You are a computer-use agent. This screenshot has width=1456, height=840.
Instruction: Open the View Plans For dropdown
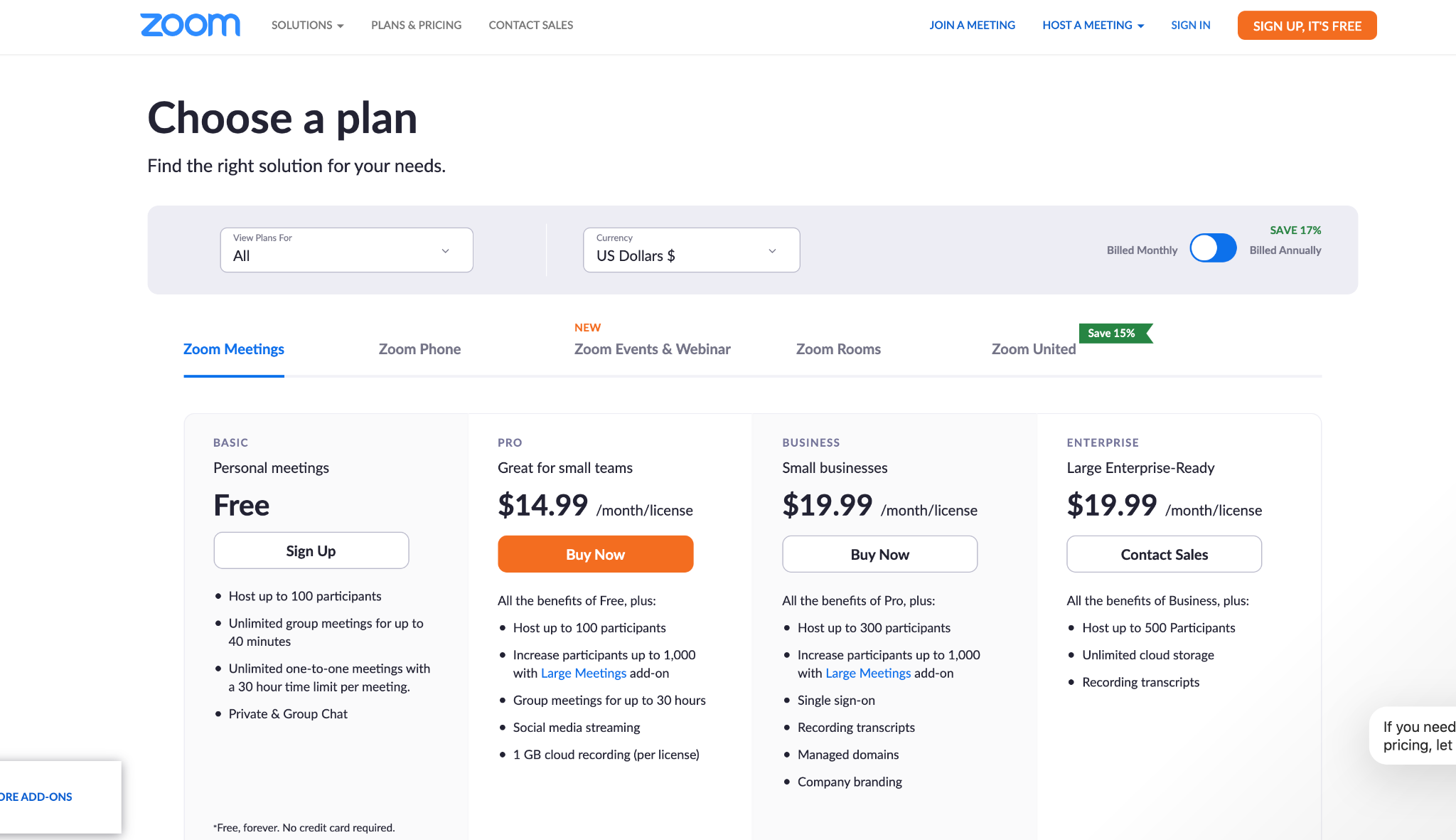346,250
